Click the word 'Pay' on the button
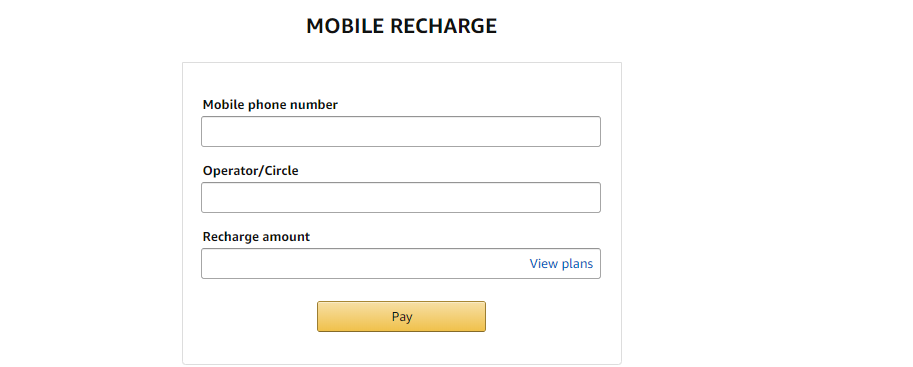Image resolution: width=913 pixels, height=367 pixels. click(x=402, y=317)
